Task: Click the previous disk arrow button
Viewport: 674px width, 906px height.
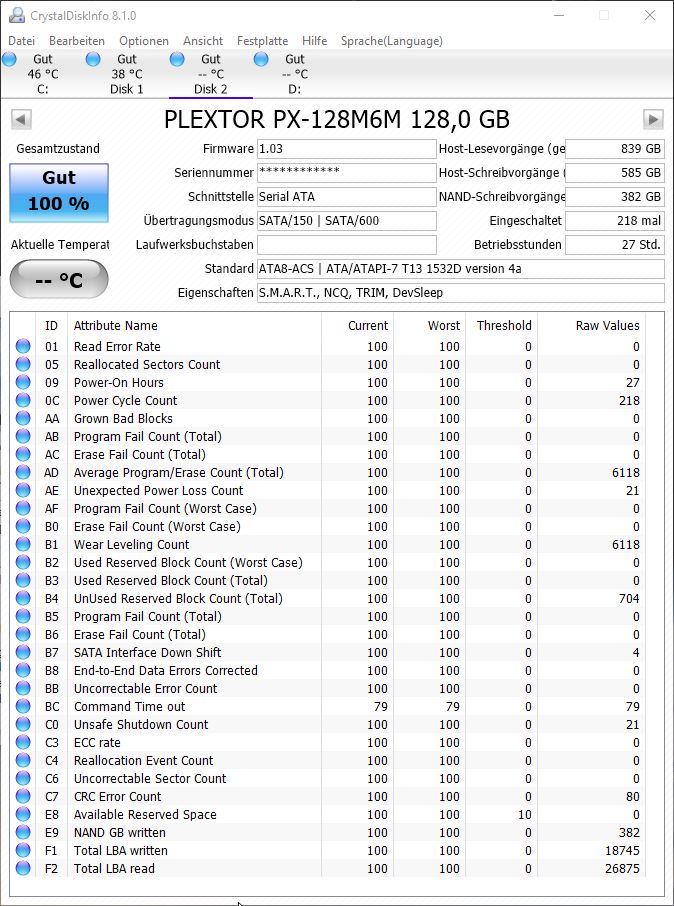Action: point(21,120)
